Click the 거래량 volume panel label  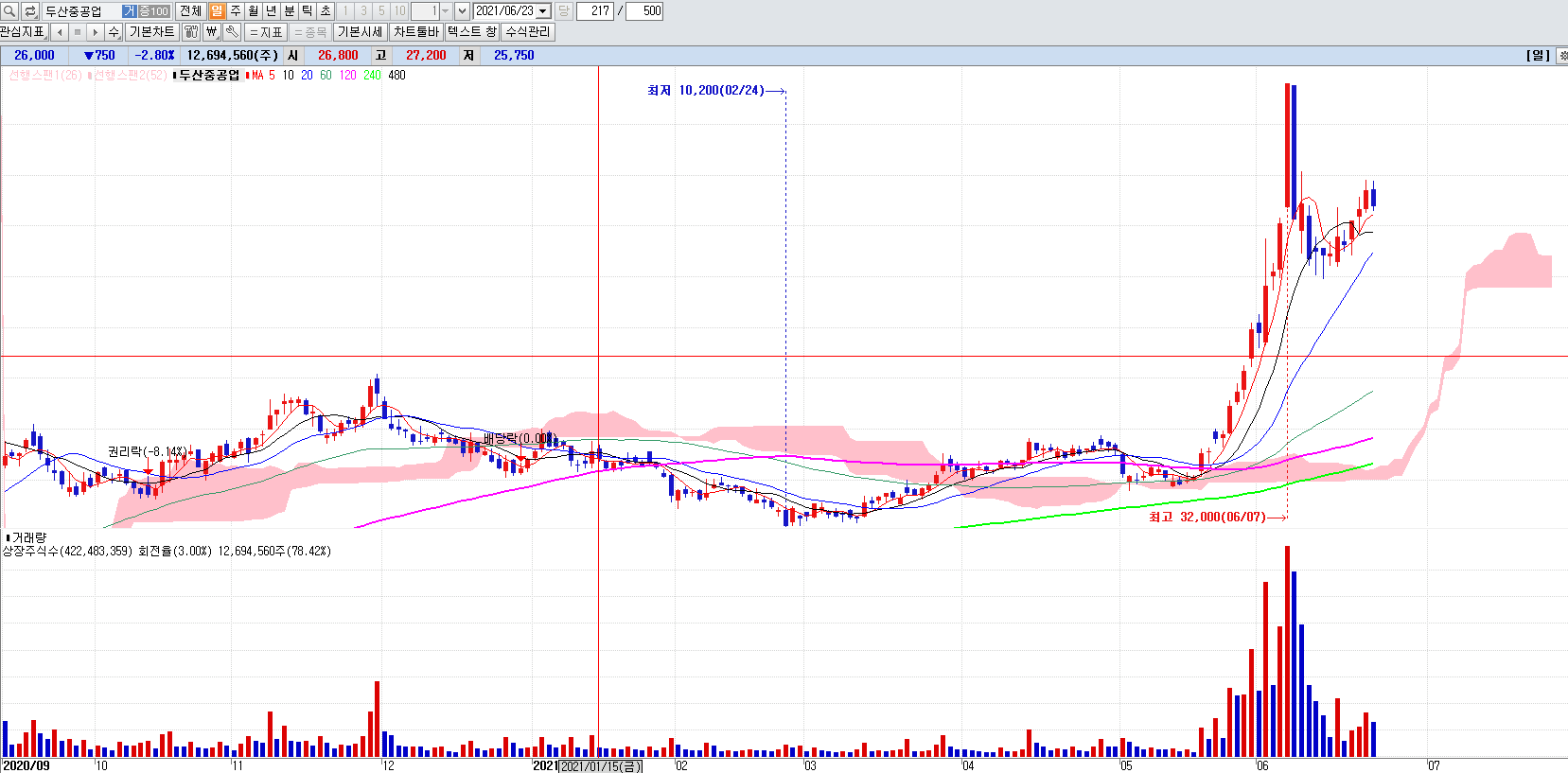click(27, 537)
